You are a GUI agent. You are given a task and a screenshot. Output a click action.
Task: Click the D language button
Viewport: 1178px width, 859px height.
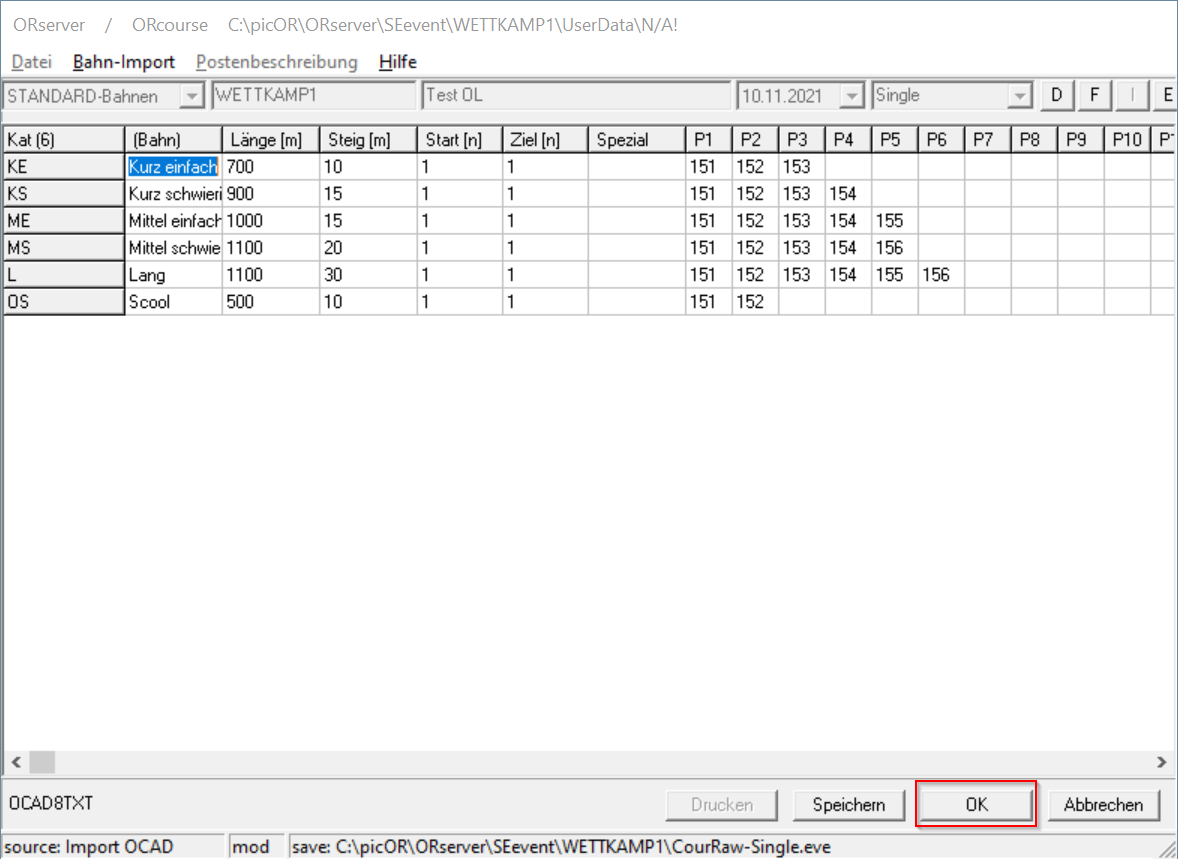pyautogui.click(x=1057, y=96)
